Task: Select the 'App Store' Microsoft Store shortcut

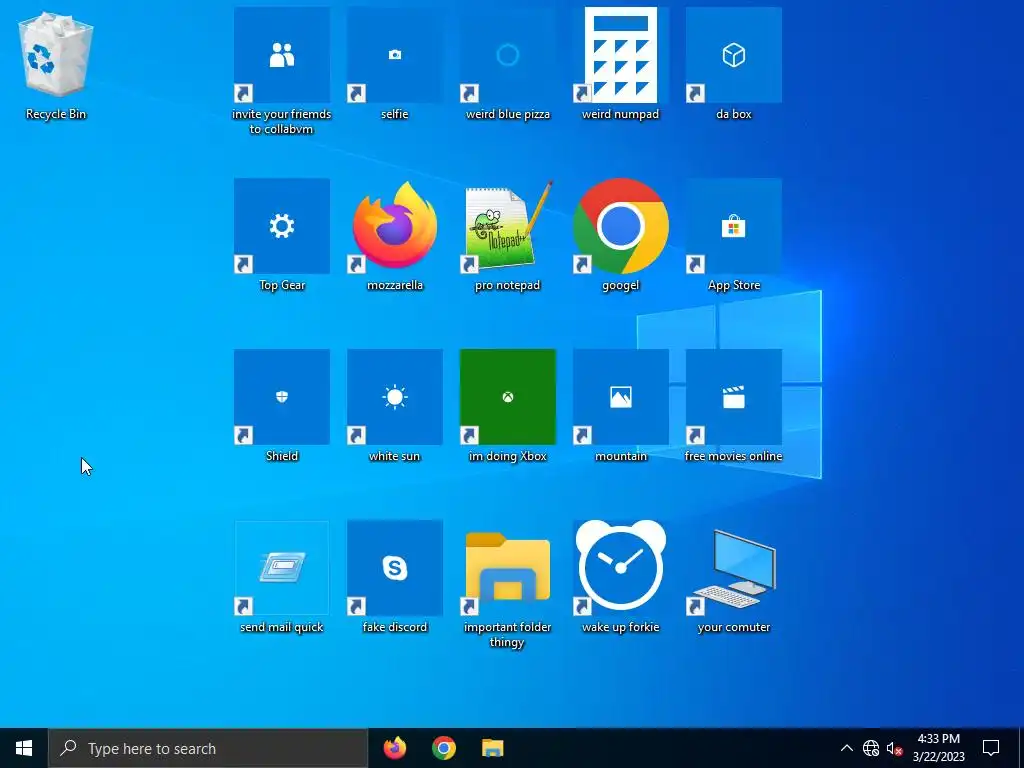Action: (x=733, y=234)
